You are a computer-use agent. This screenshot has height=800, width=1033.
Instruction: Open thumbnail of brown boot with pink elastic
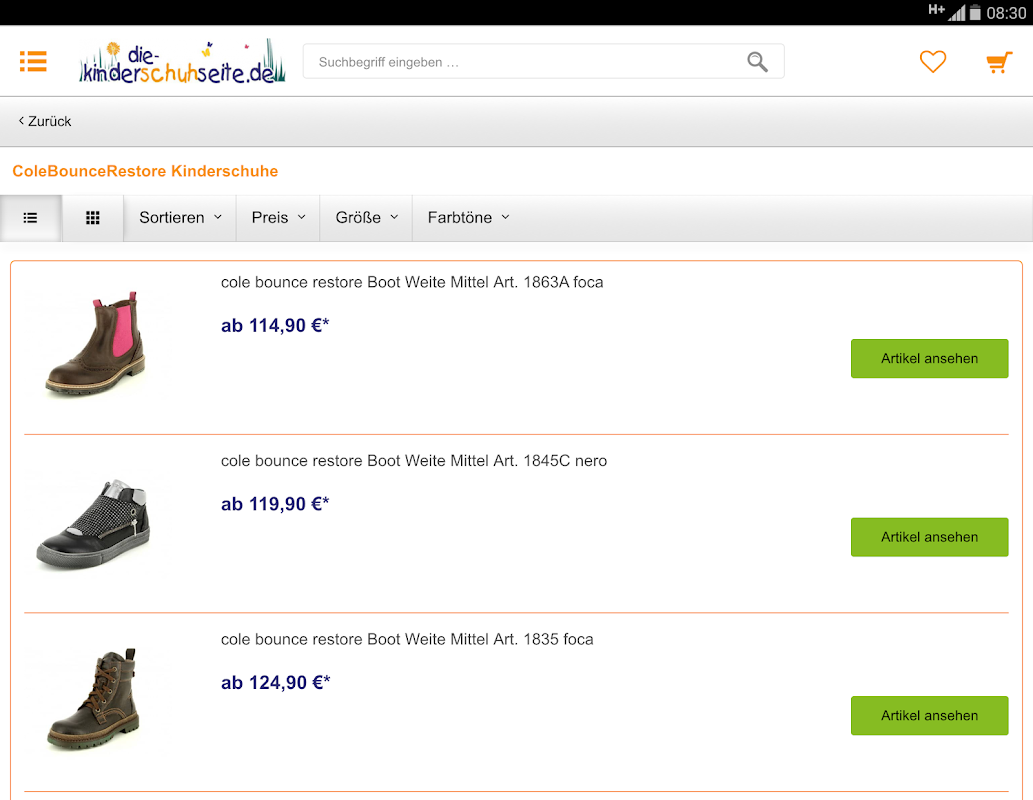[96, 344]
